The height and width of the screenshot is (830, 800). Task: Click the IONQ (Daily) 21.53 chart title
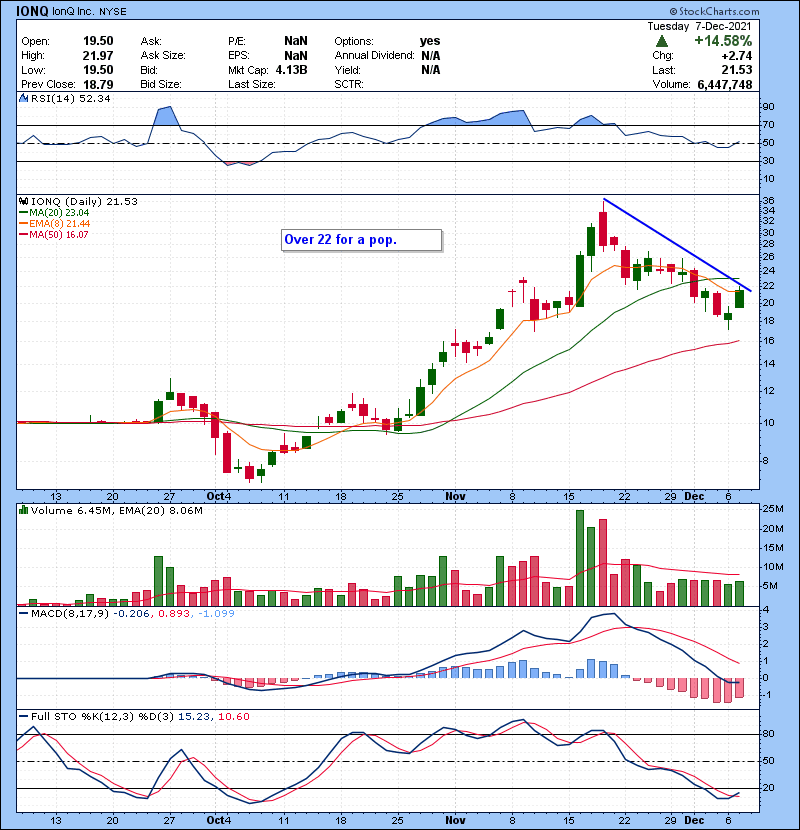[84, 202]
